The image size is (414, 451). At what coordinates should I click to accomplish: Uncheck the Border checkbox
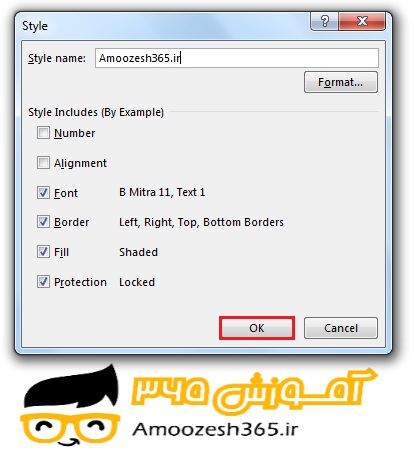coord(43,222)
